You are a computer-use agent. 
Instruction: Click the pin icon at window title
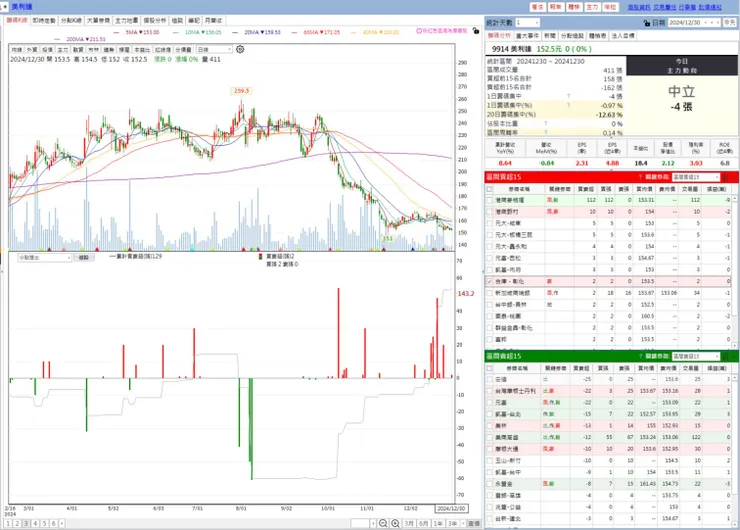pos(5,7)
